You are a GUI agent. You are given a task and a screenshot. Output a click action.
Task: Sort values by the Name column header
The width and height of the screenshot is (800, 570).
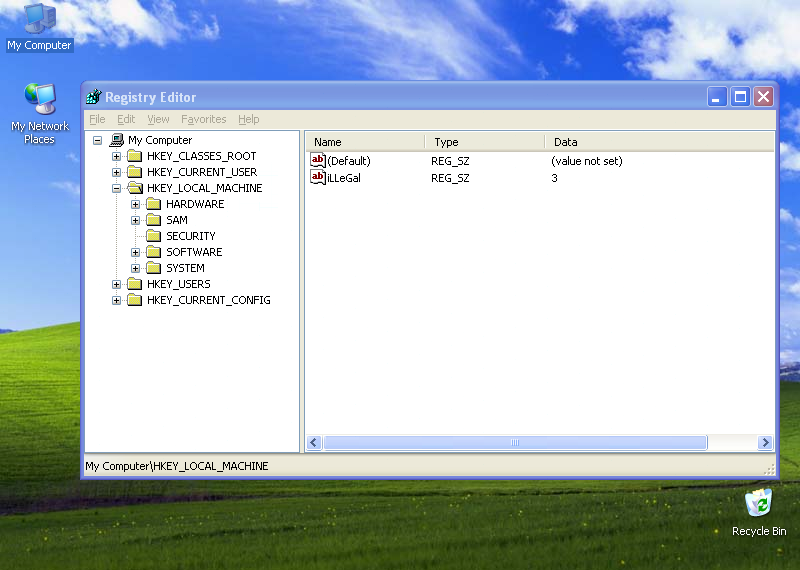[365, 142]
